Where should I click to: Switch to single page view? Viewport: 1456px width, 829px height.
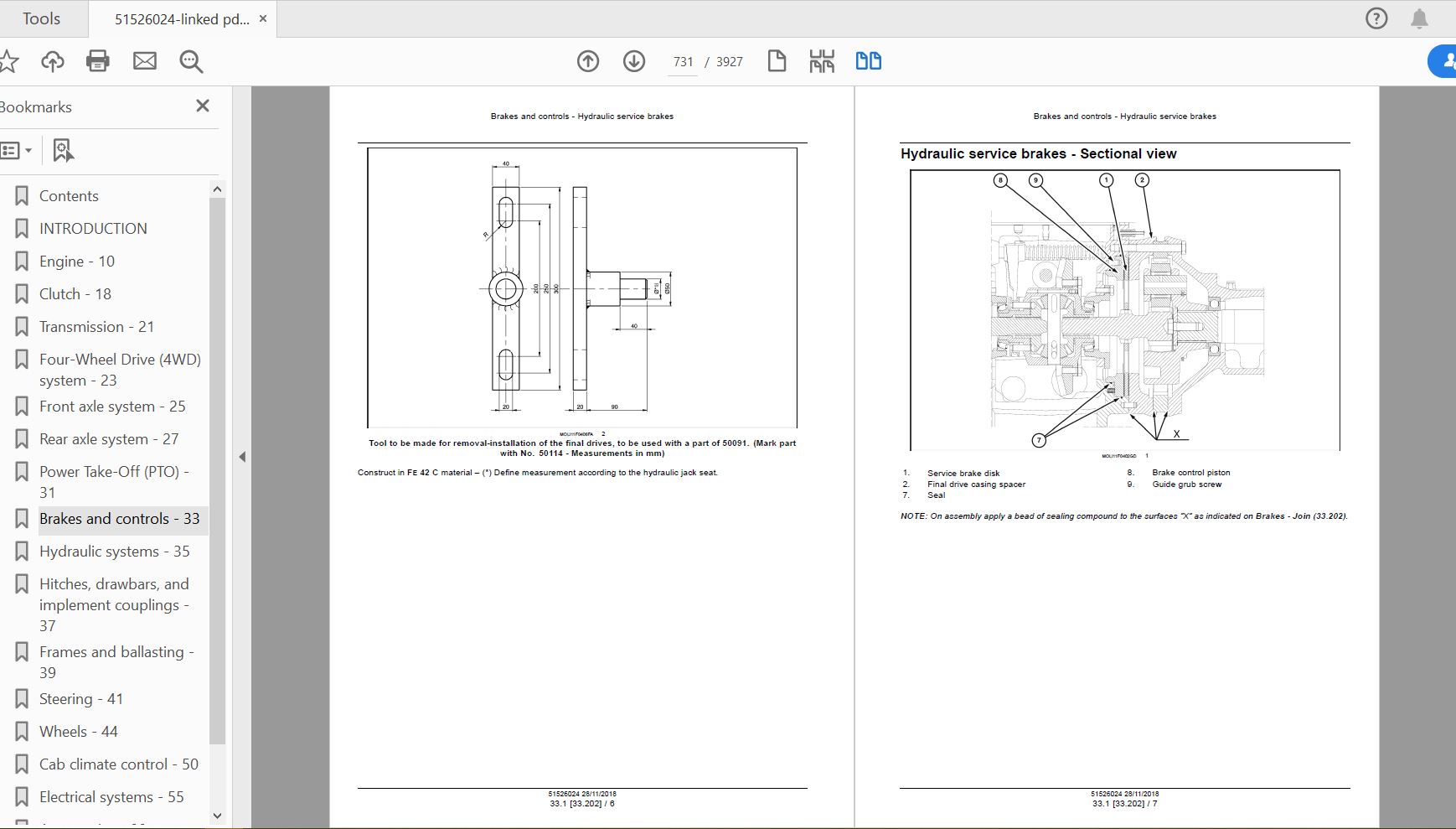click(777, 61)
